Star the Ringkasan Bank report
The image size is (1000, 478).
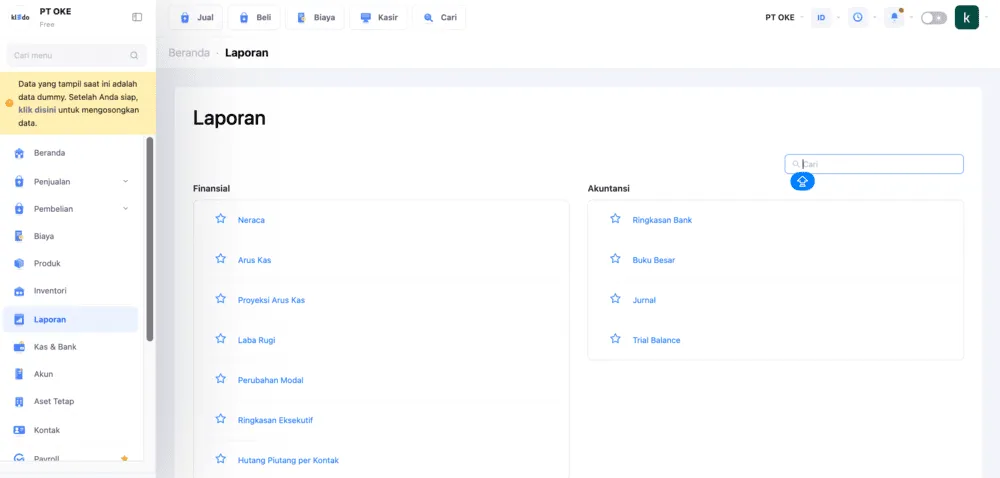(x=615, y=219)
